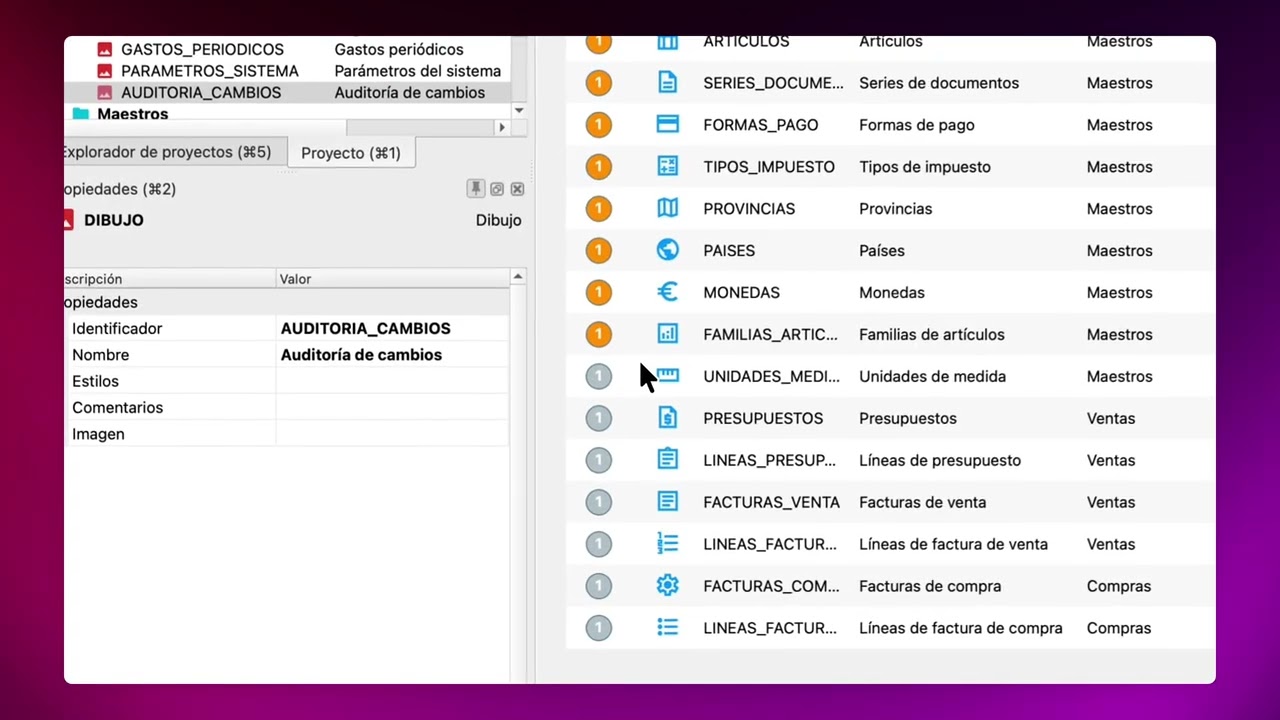
Task: Click the orange 1 badge in the PROVINCIAS row
Action: coord(598,209)
